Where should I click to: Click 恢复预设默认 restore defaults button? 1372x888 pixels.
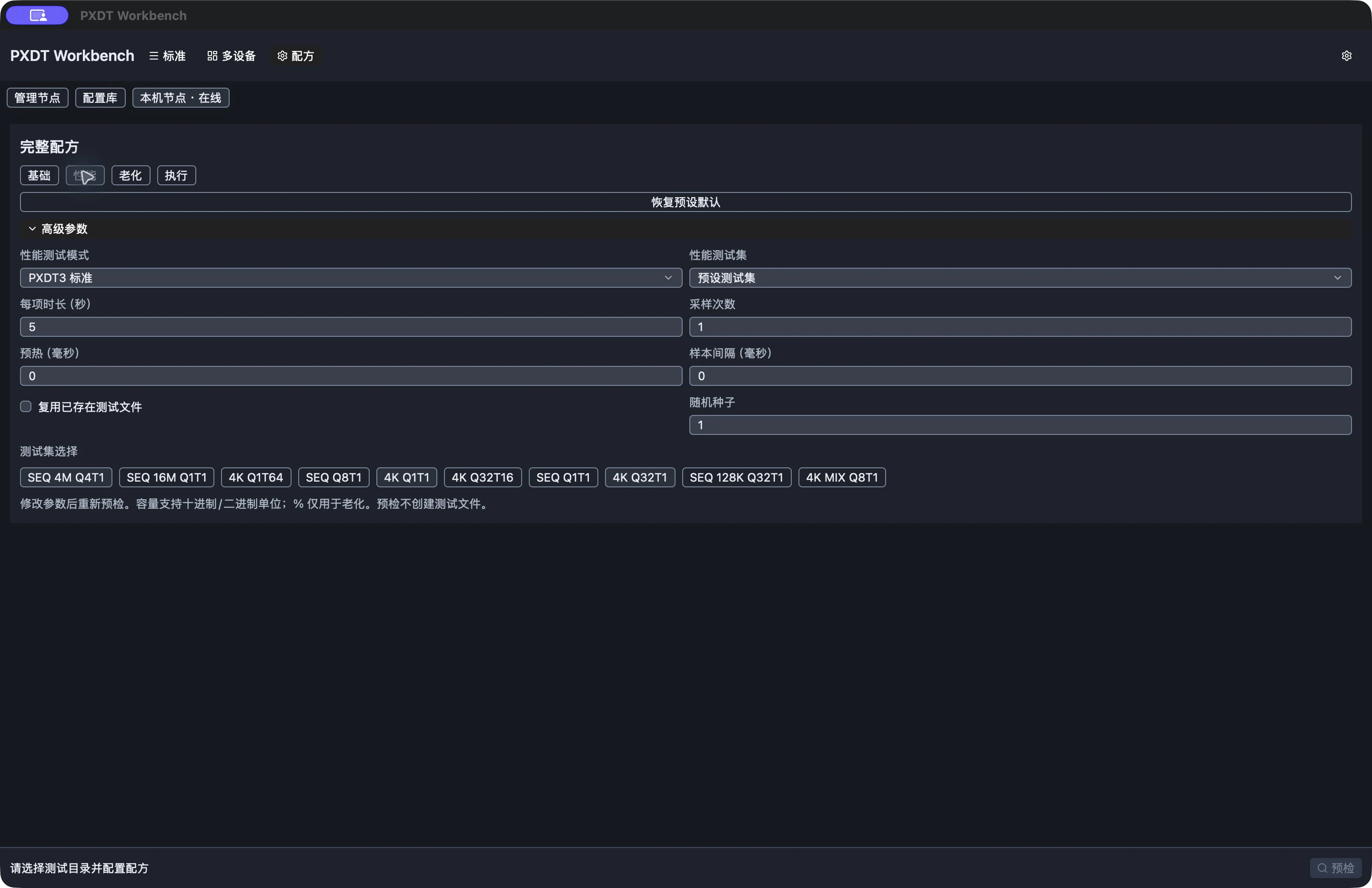(686, 202)
